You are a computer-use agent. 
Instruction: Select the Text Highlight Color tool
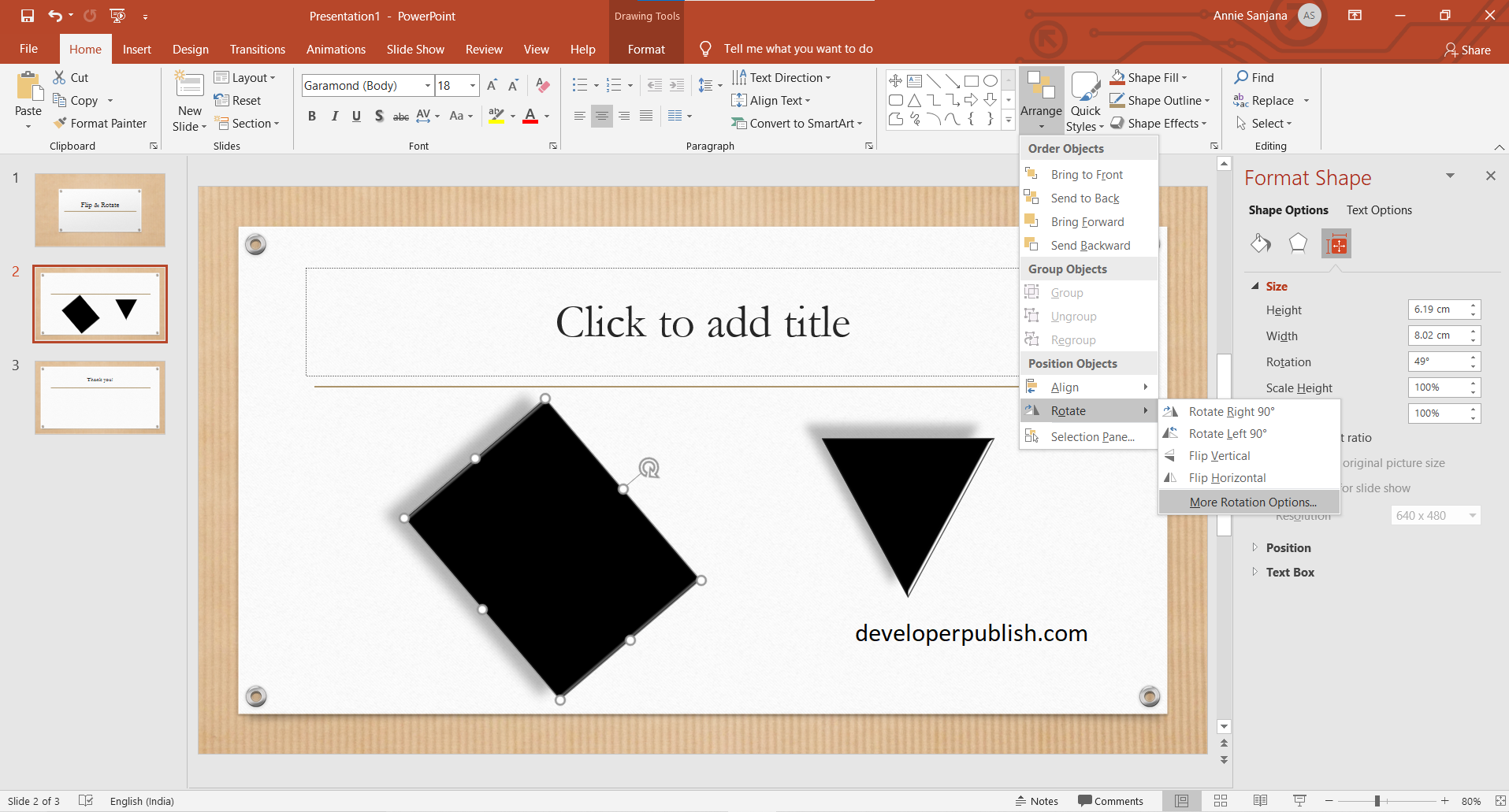496,115
